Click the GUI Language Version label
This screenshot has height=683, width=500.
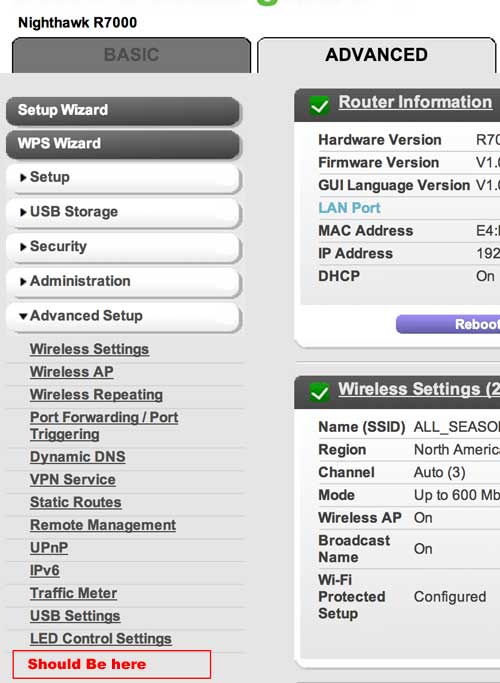[x=394, y=185]
